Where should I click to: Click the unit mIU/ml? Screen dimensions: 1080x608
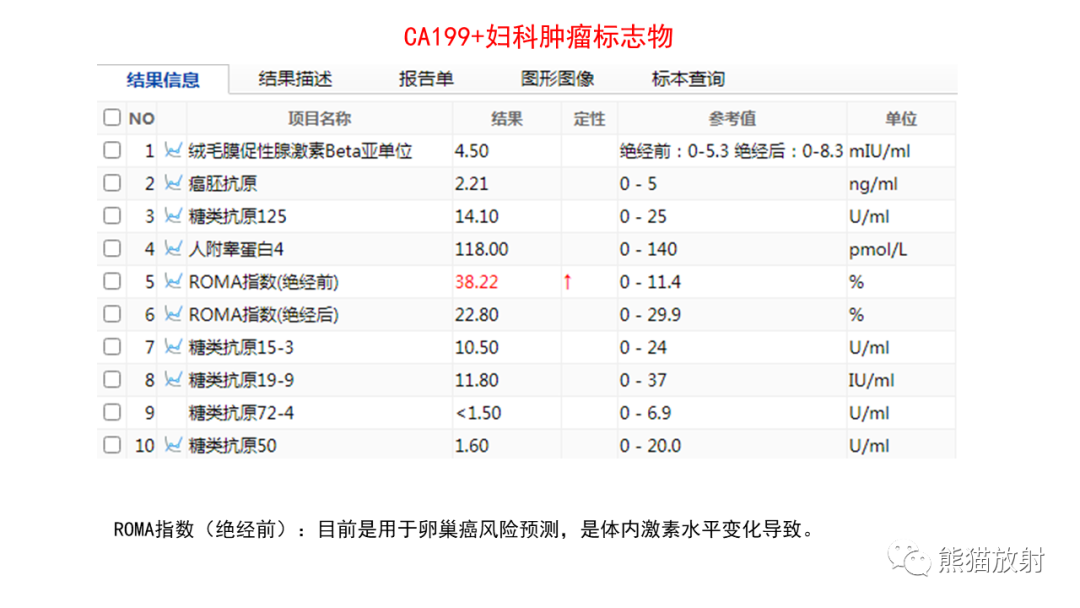click(x=880, y=151)
